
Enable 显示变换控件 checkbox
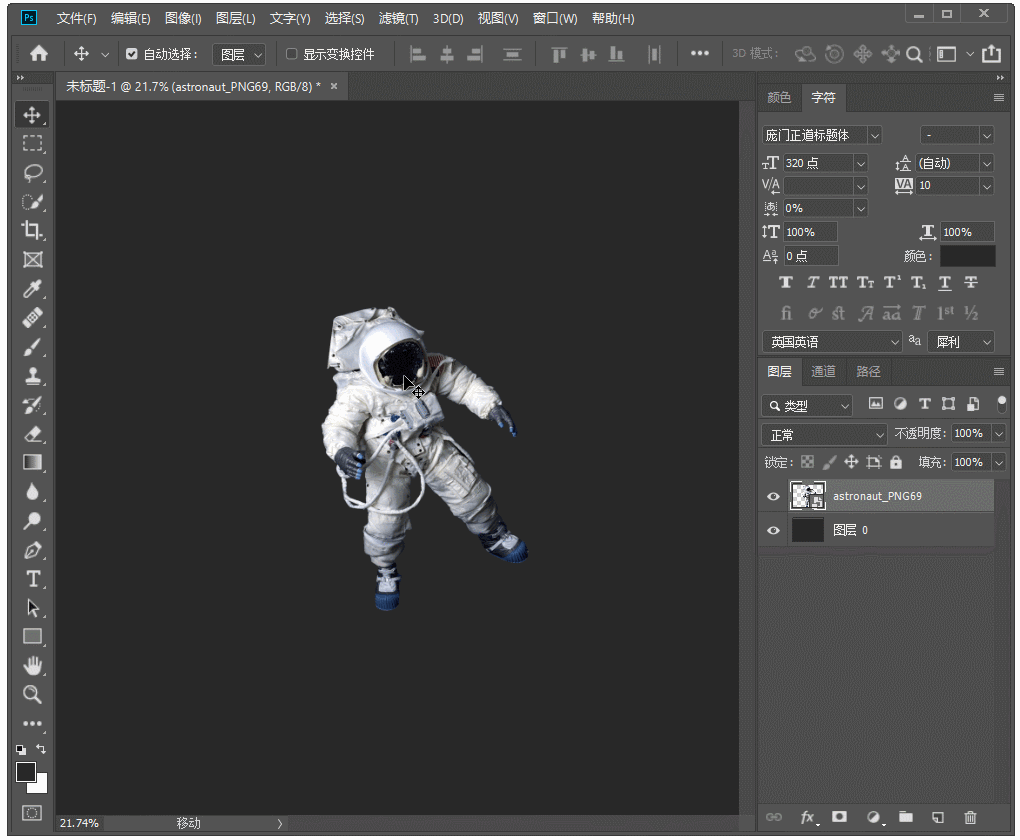292,54
